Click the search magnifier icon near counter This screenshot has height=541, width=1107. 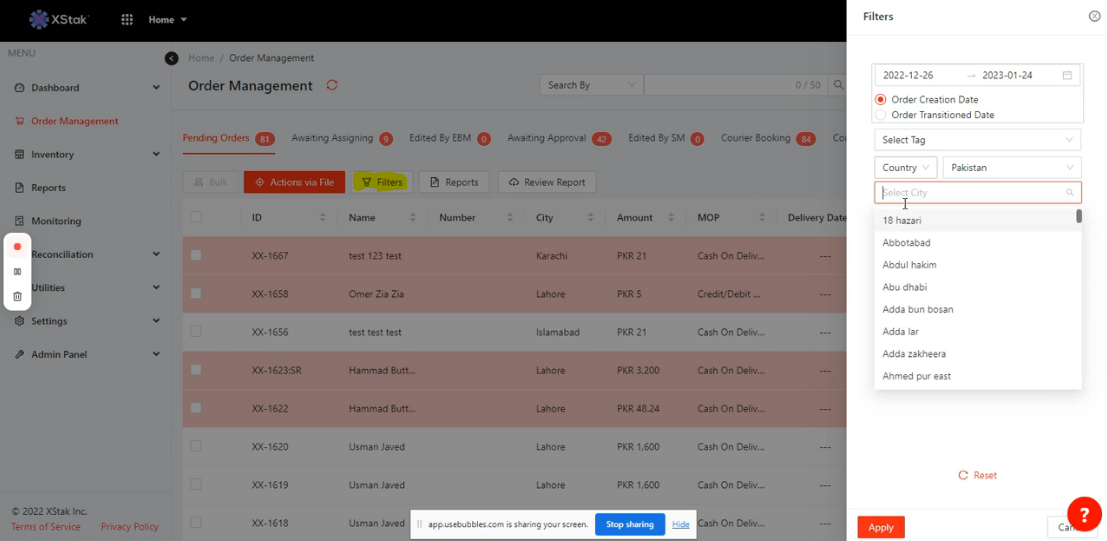click(x=838, y=85)
